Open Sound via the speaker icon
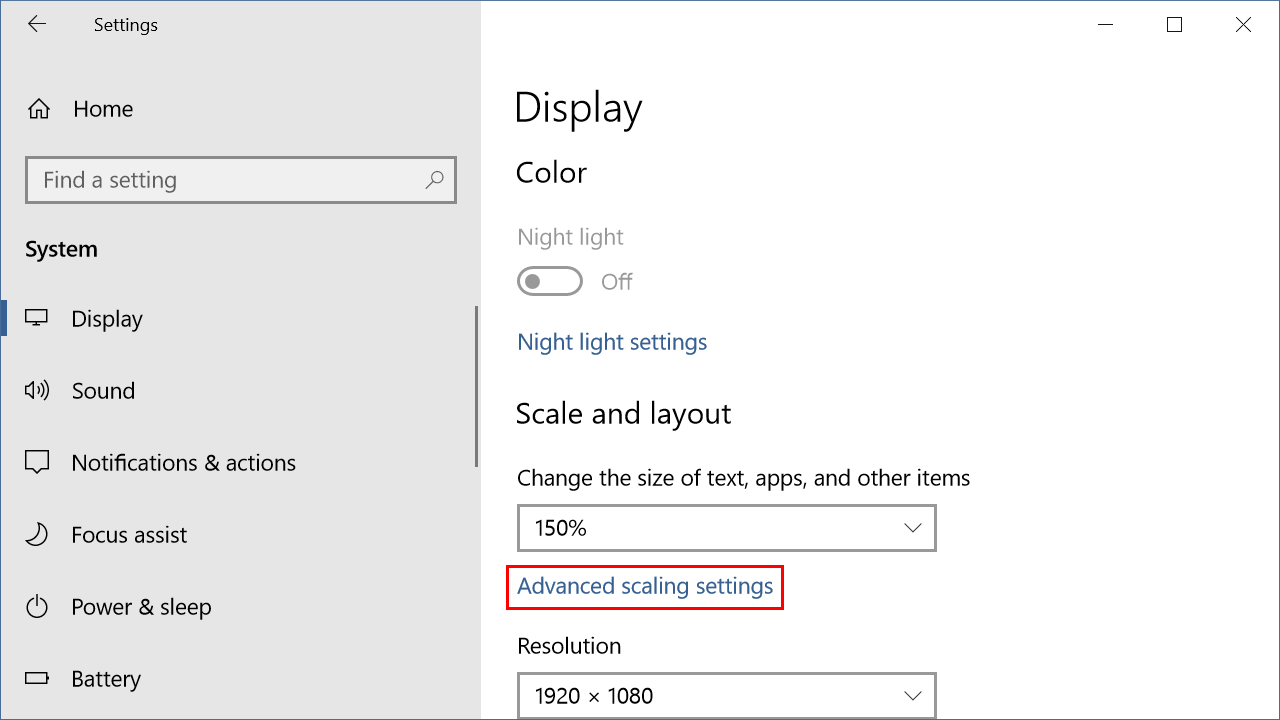Image resolution: width=1280 pixels, height=720 pixels. 37,391
